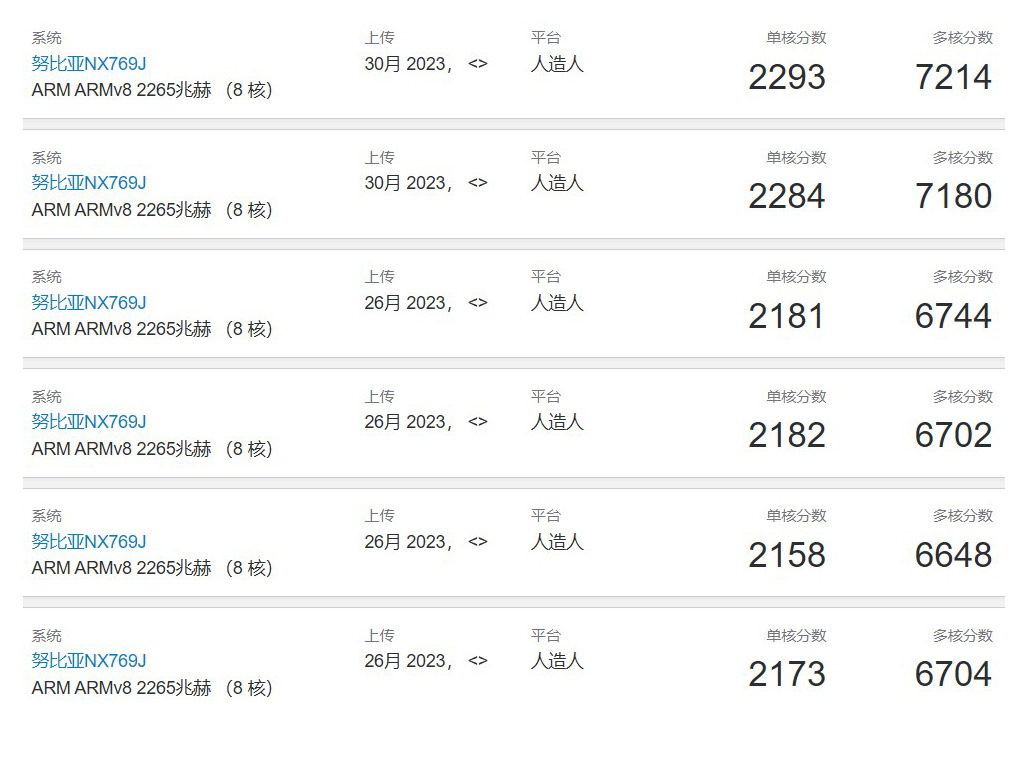The width and height of the screenshot is (1028, 760).
Task: Open the 努比亚NX769J link in the 6744 row
Action: click(x=89, y=302)
